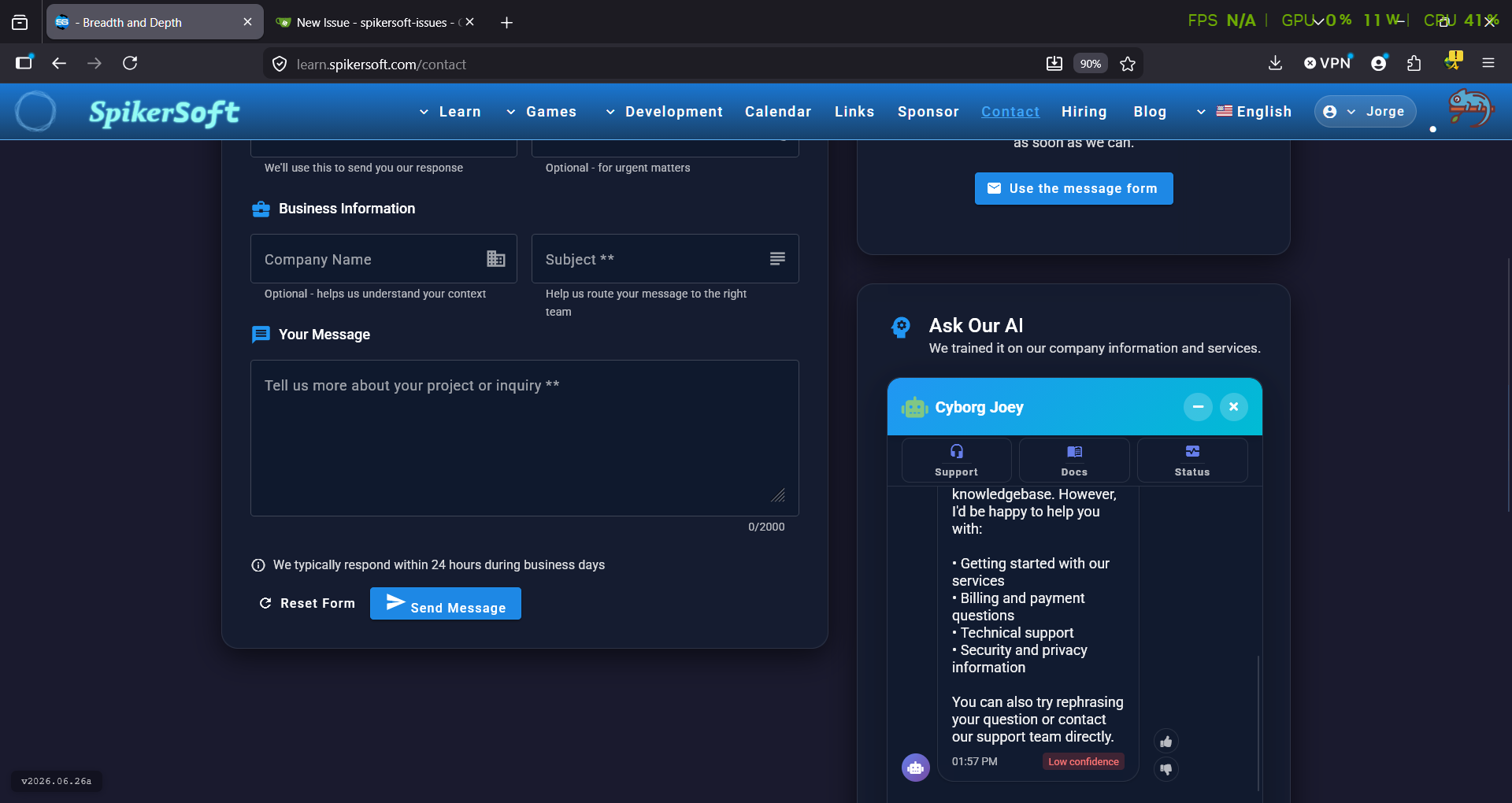Viewport: 1512px width, 803px height.
Task: Minimize the Cyborg Joey chat panel
Action: coord(1198,407)
